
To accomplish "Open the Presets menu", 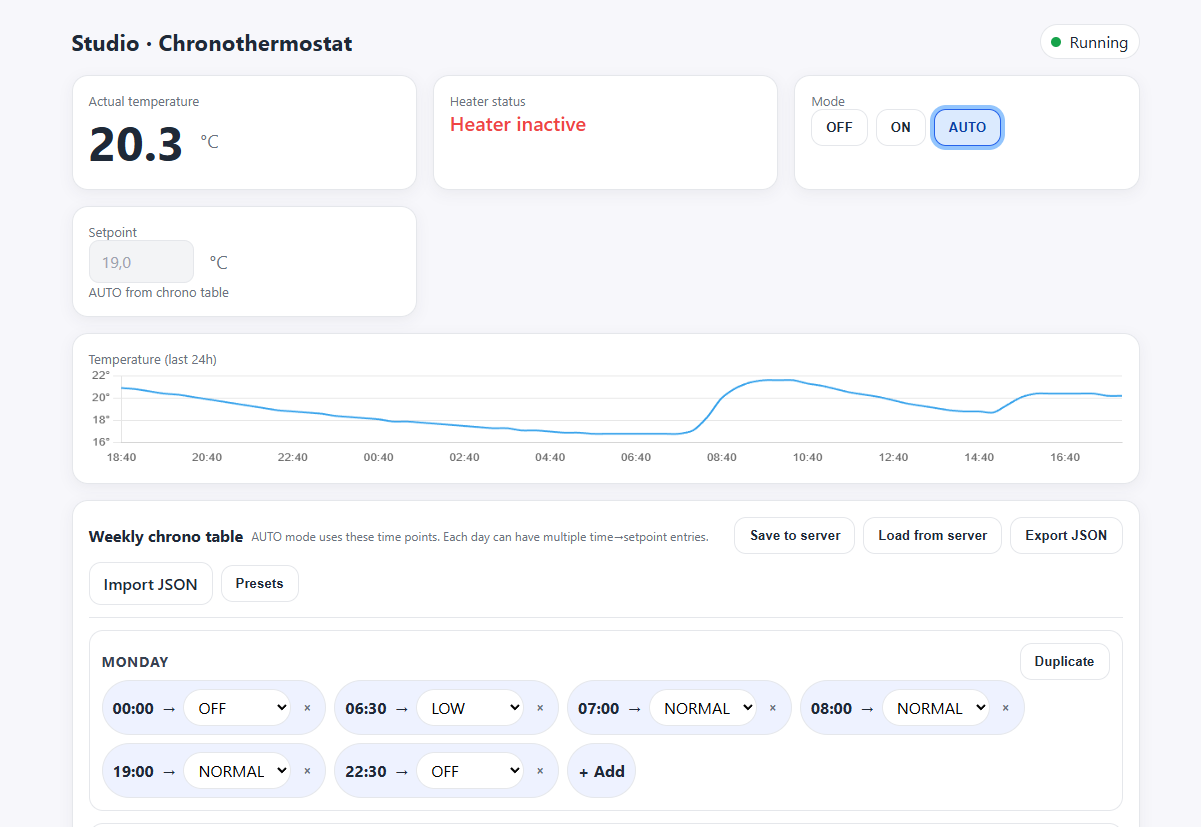I will (x=259, y=583).
